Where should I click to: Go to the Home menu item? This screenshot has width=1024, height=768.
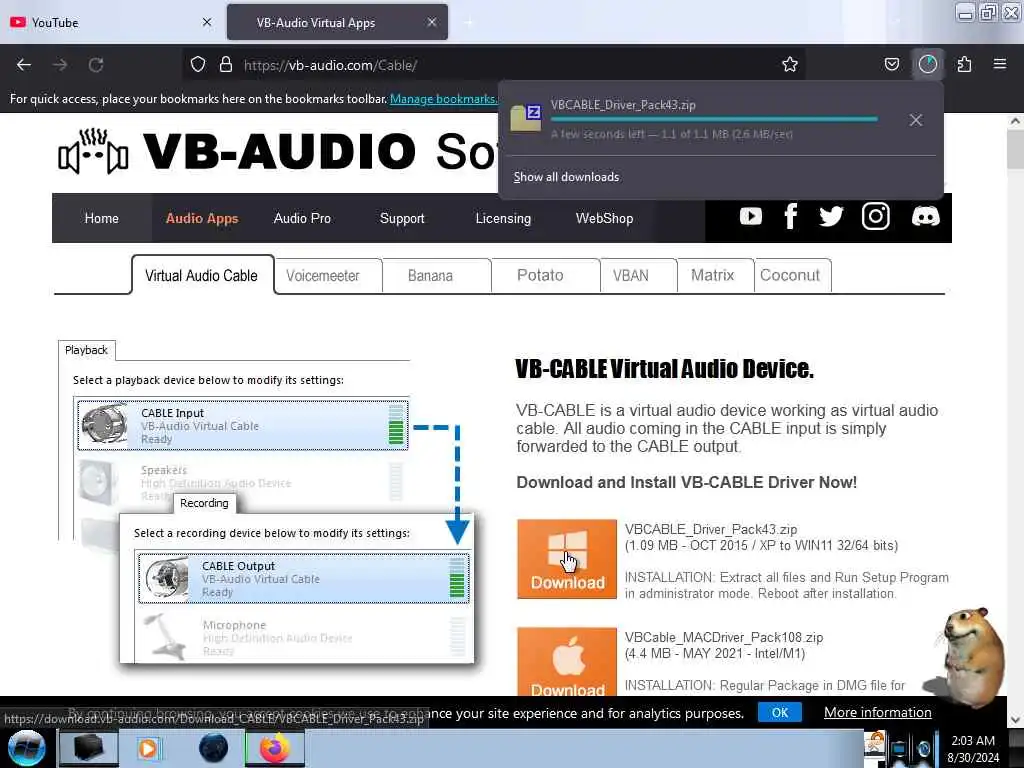101,218
